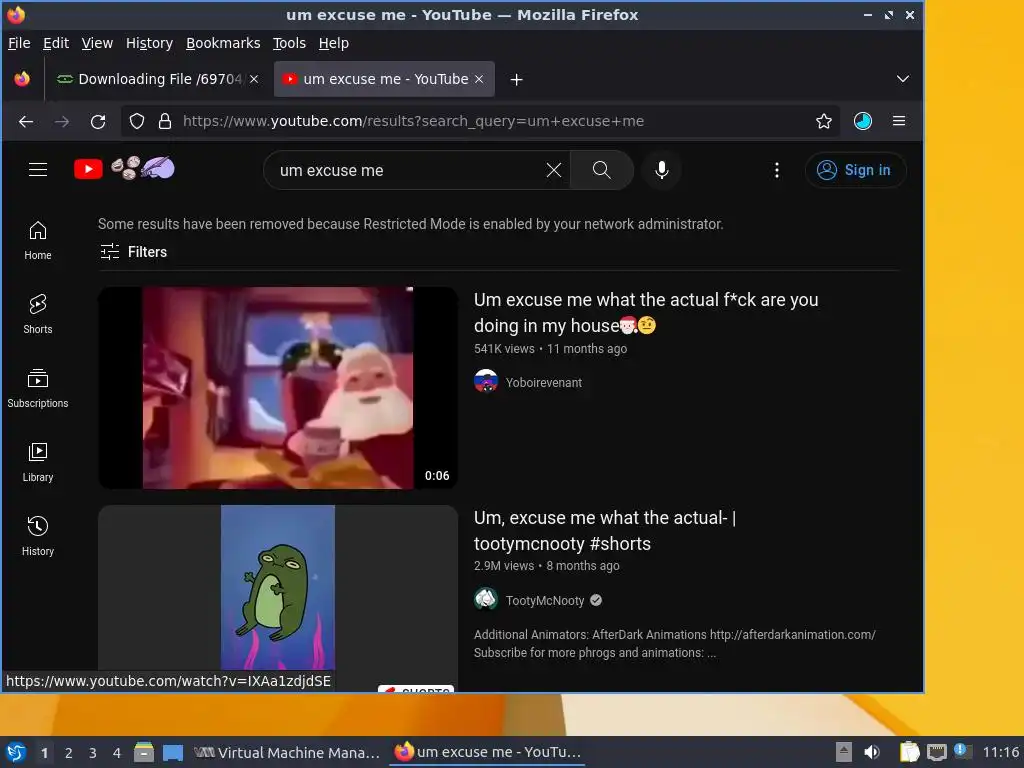The image size is (1024, 768).
Task: Open Yoboirevenant channel avatar
Action: [486, 381]
